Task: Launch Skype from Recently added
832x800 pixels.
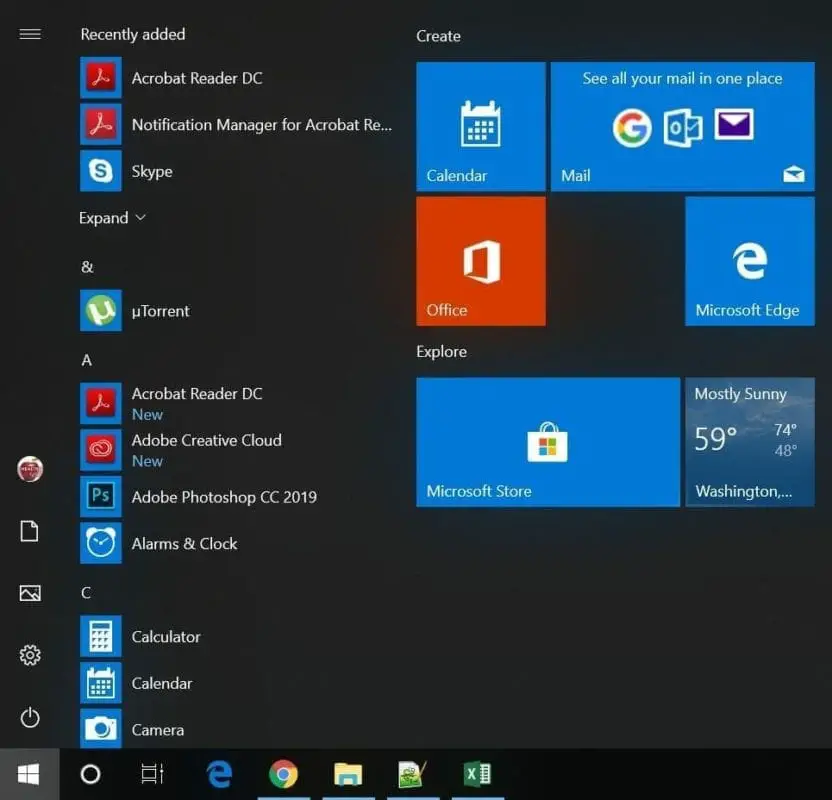Action: point(236,171)
